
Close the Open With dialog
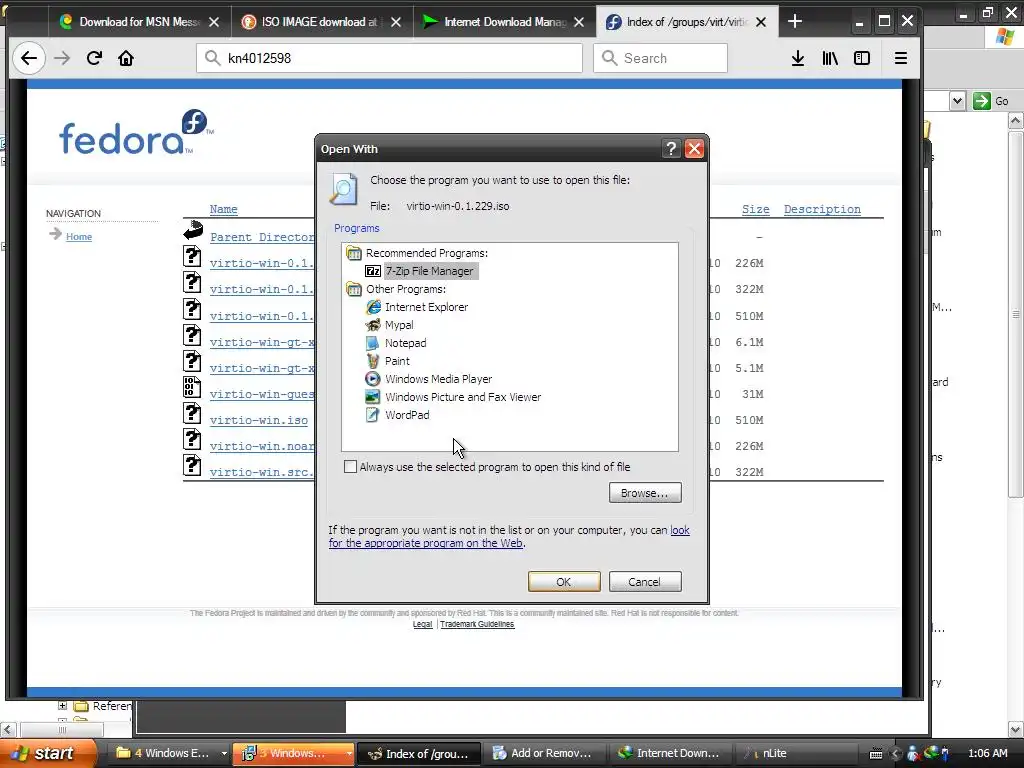click(x=694, y=149)
